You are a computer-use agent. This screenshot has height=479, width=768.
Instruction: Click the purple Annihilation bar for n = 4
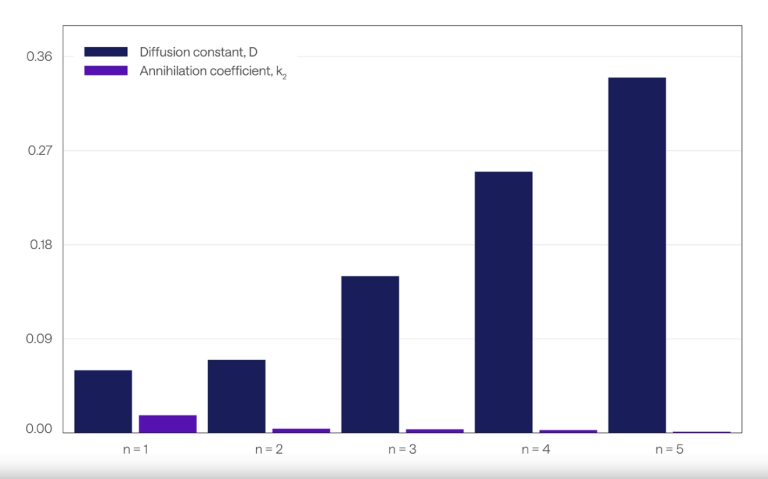[x=568, y=431]
